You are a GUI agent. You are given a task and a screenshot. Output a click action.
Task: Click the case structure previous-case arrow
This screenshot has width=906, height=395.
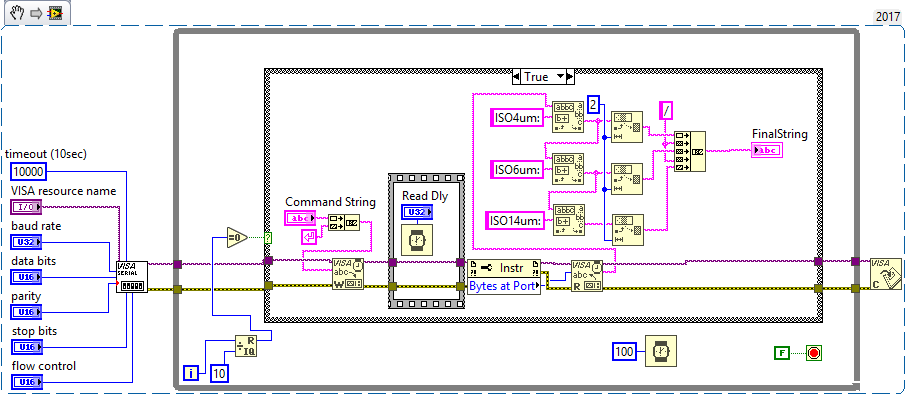(x=517, y=77)
